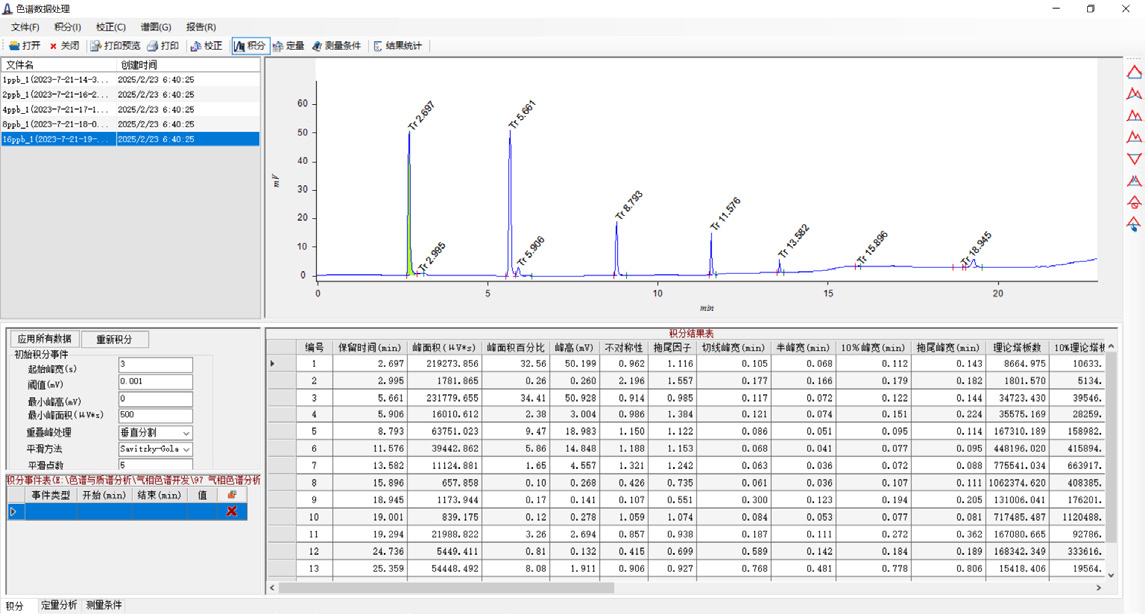Select the inverted red triangle negative-peak tool
1145x614 pixels.
(x=1134, y=158)
